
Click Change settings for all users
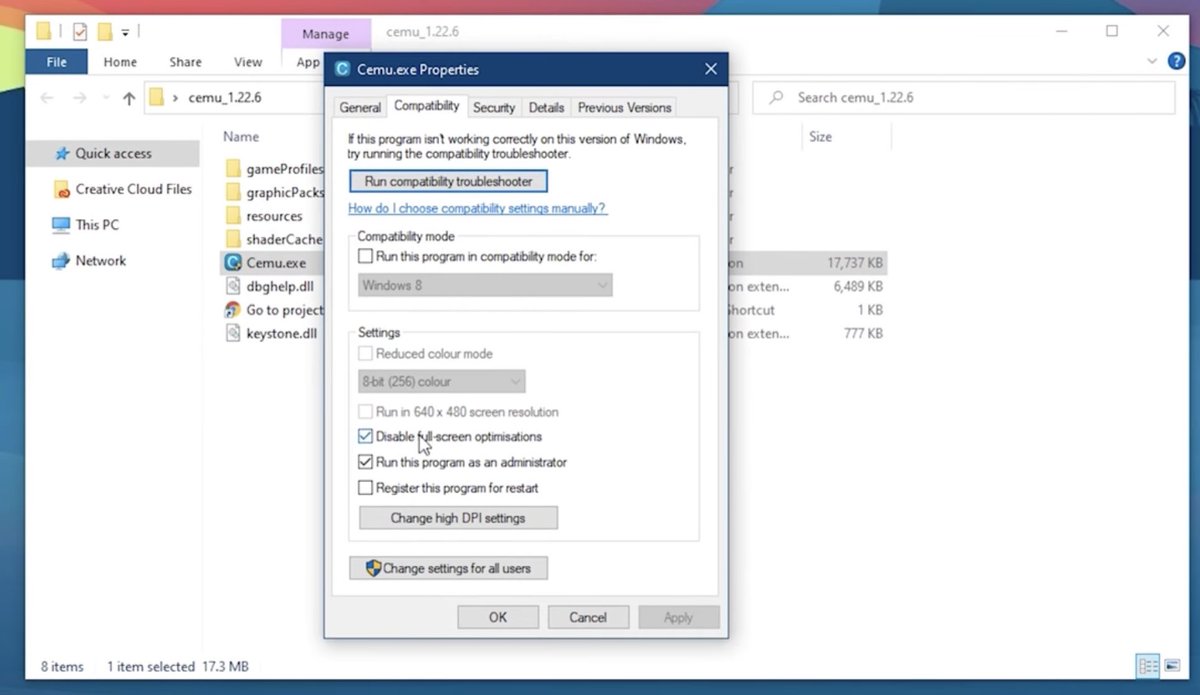448,568
